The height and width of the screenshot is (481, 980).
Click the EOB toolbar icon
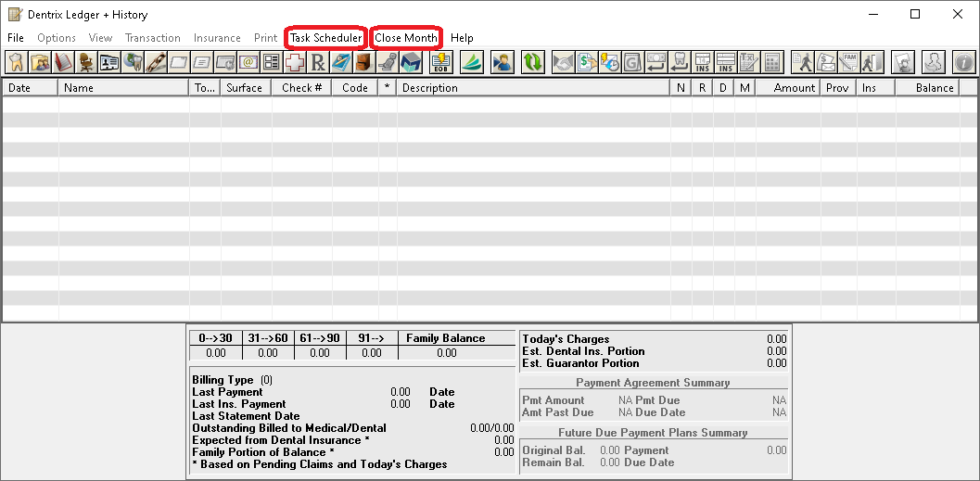pyautogui.click(x=440, y=62)
